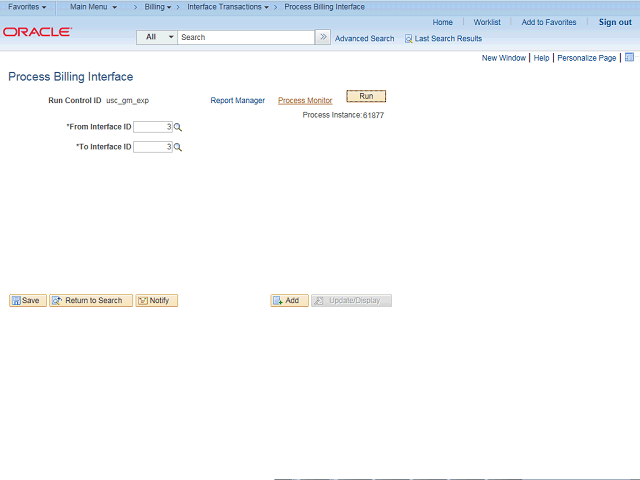The image size is (640, 480).
Task: Click the search go arrows button
Action: click(323, 37)
